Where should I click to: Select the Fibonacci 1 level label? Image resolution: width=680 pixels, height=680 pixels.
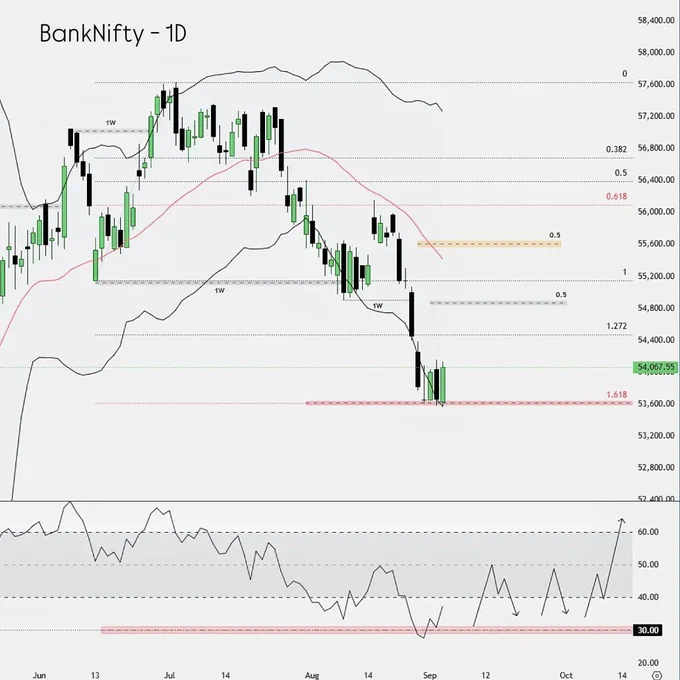[x=624, y=272]
